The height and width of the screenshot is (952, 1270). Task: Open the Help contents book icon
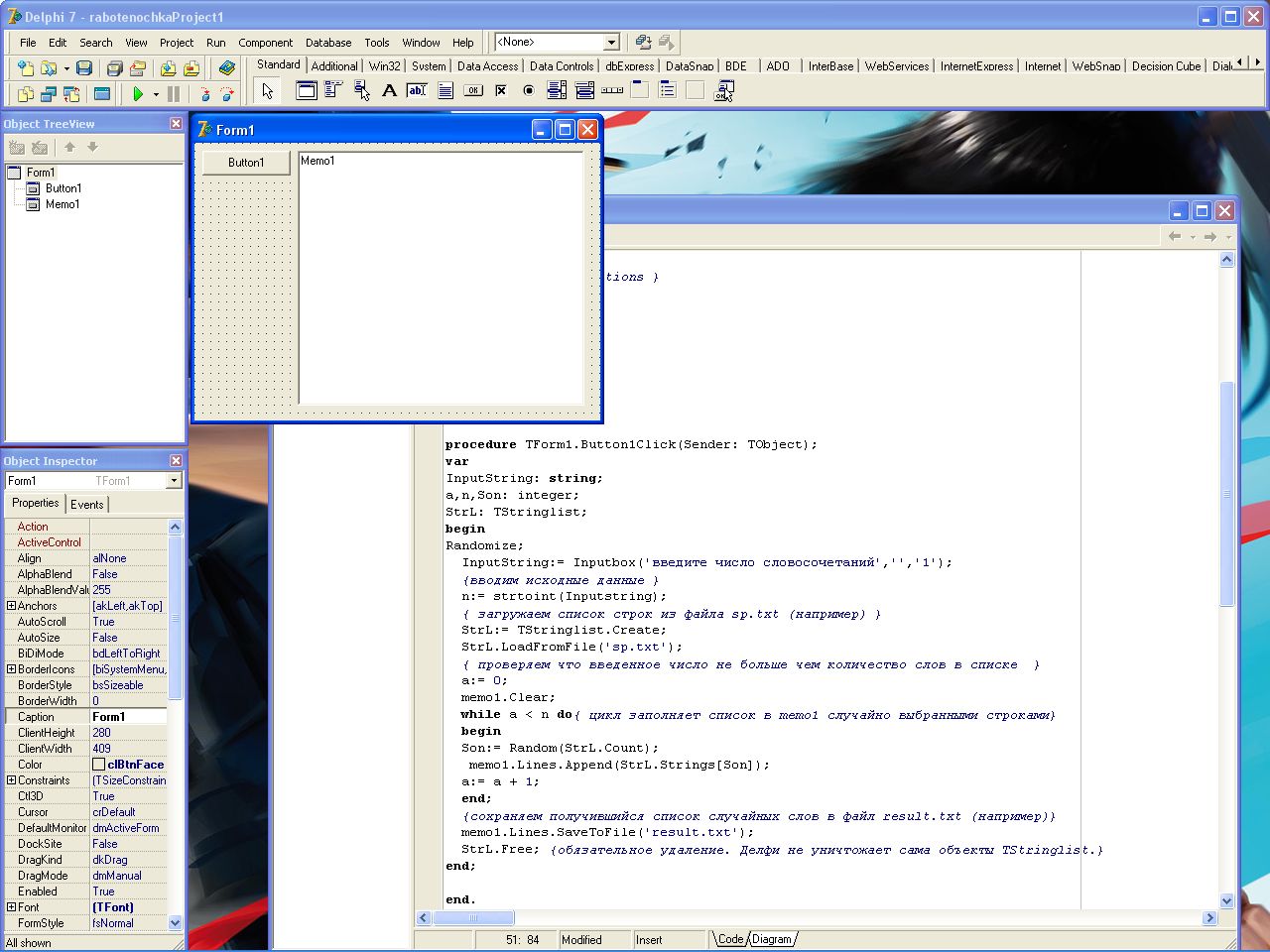[227, 68]
